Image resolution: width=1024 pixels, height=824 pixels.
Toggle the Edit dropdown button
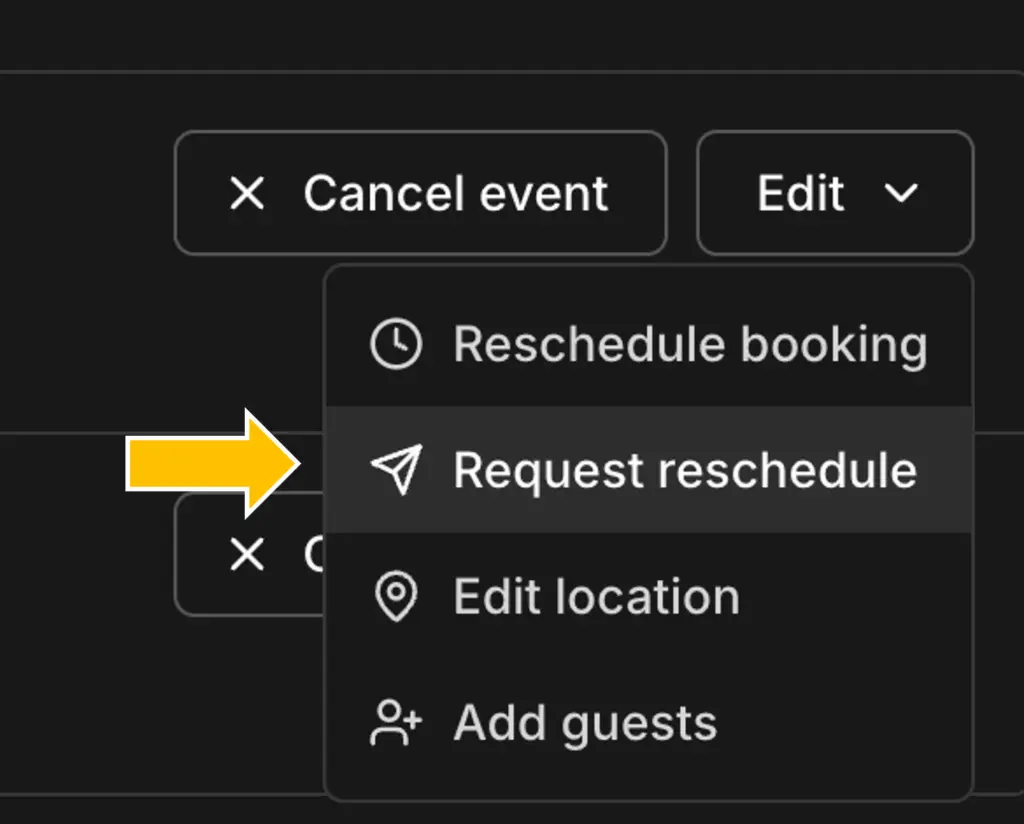[835, 193]
